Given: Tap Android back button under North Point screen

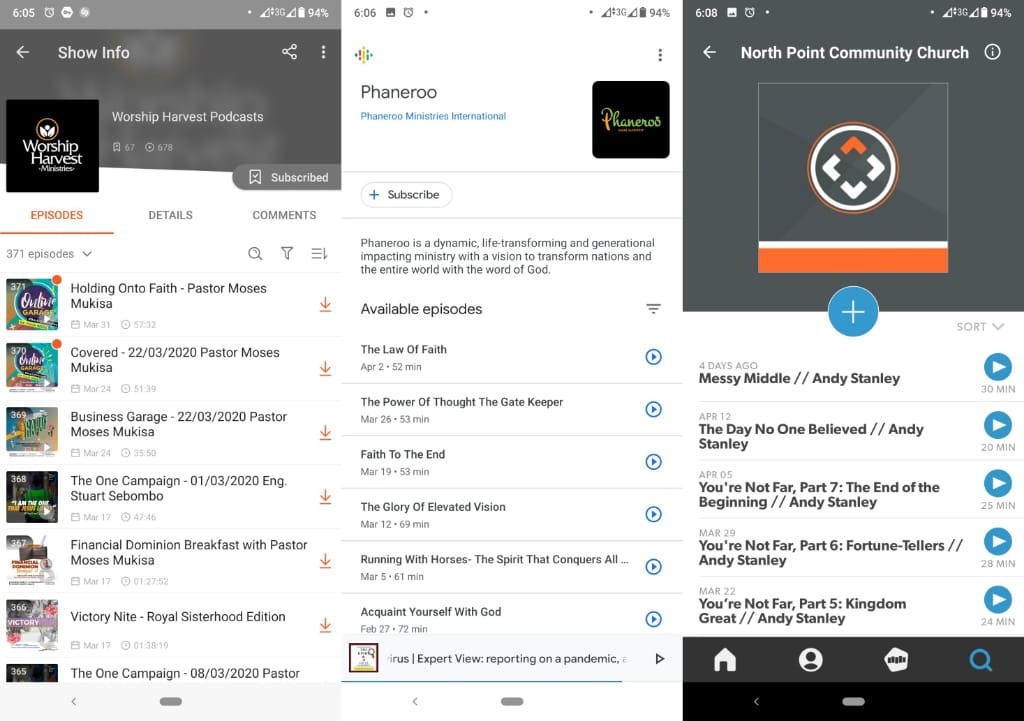Looking at the screenshot, I should click(756, 701).
